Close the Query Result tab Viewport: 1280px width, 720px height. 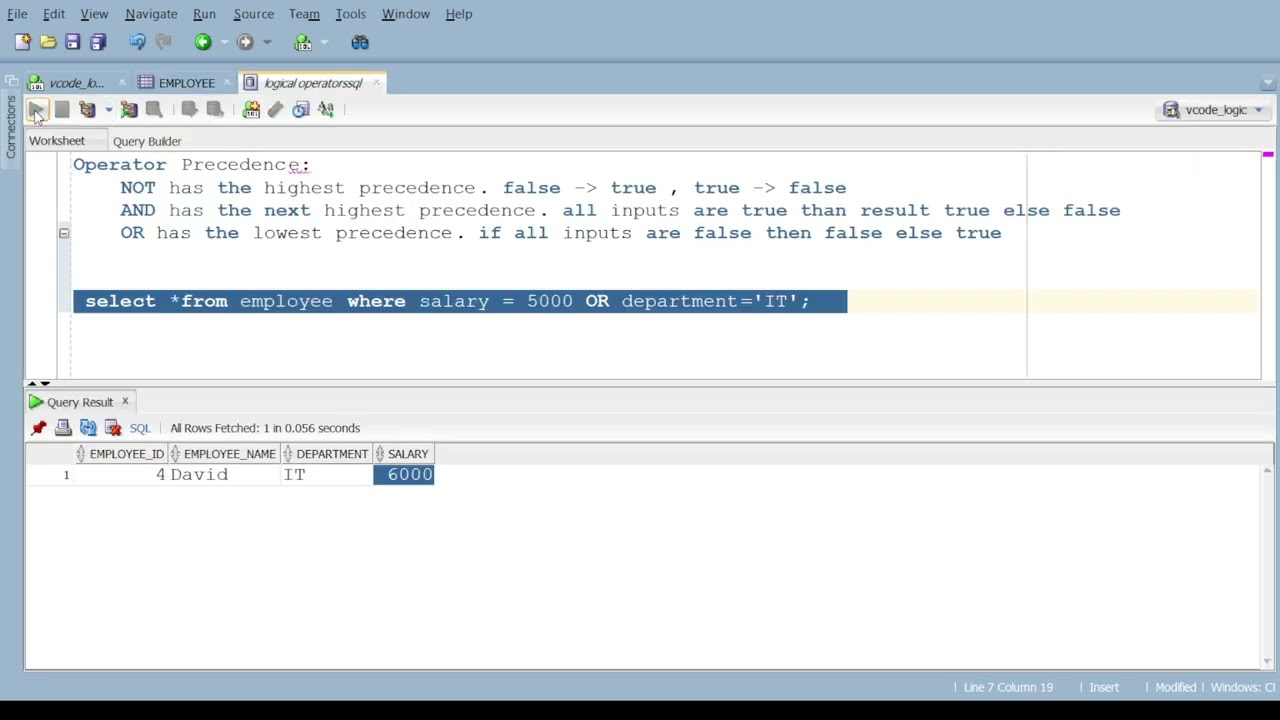tap(125, 402)
